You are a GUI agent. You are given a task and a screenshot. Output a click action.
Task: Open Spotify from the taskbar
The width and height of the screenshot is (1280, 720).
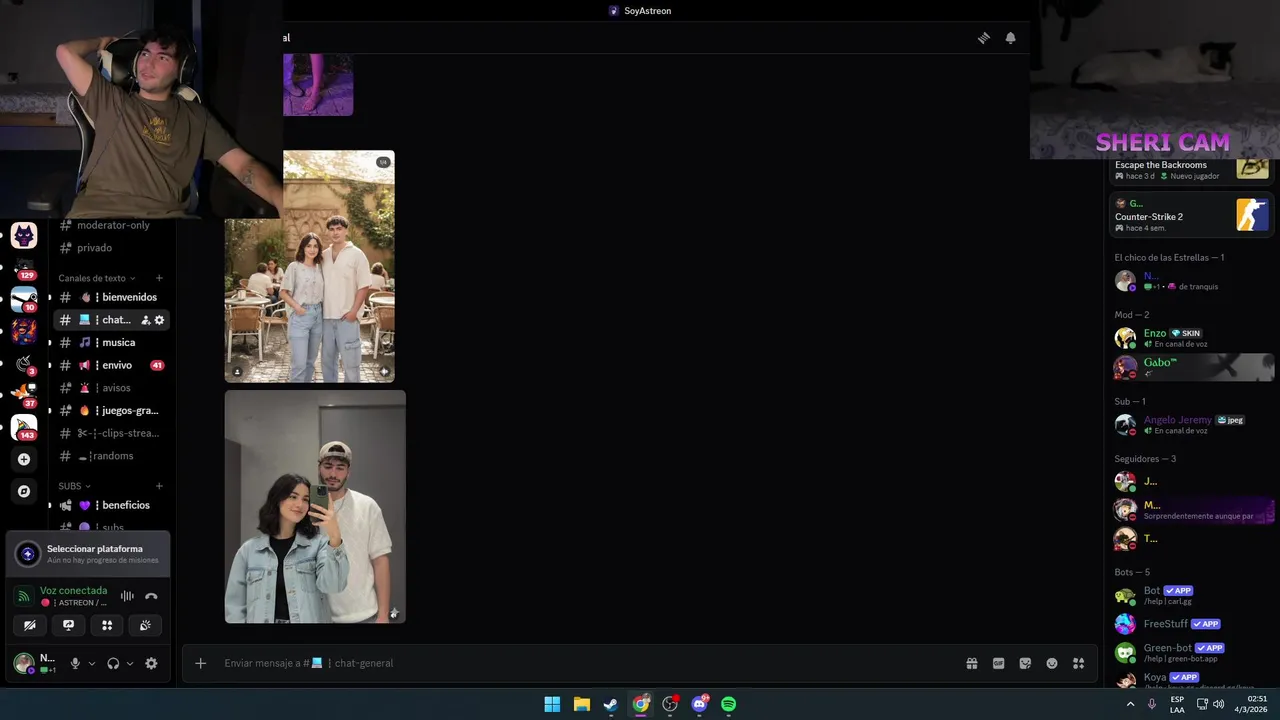(729, 704)
